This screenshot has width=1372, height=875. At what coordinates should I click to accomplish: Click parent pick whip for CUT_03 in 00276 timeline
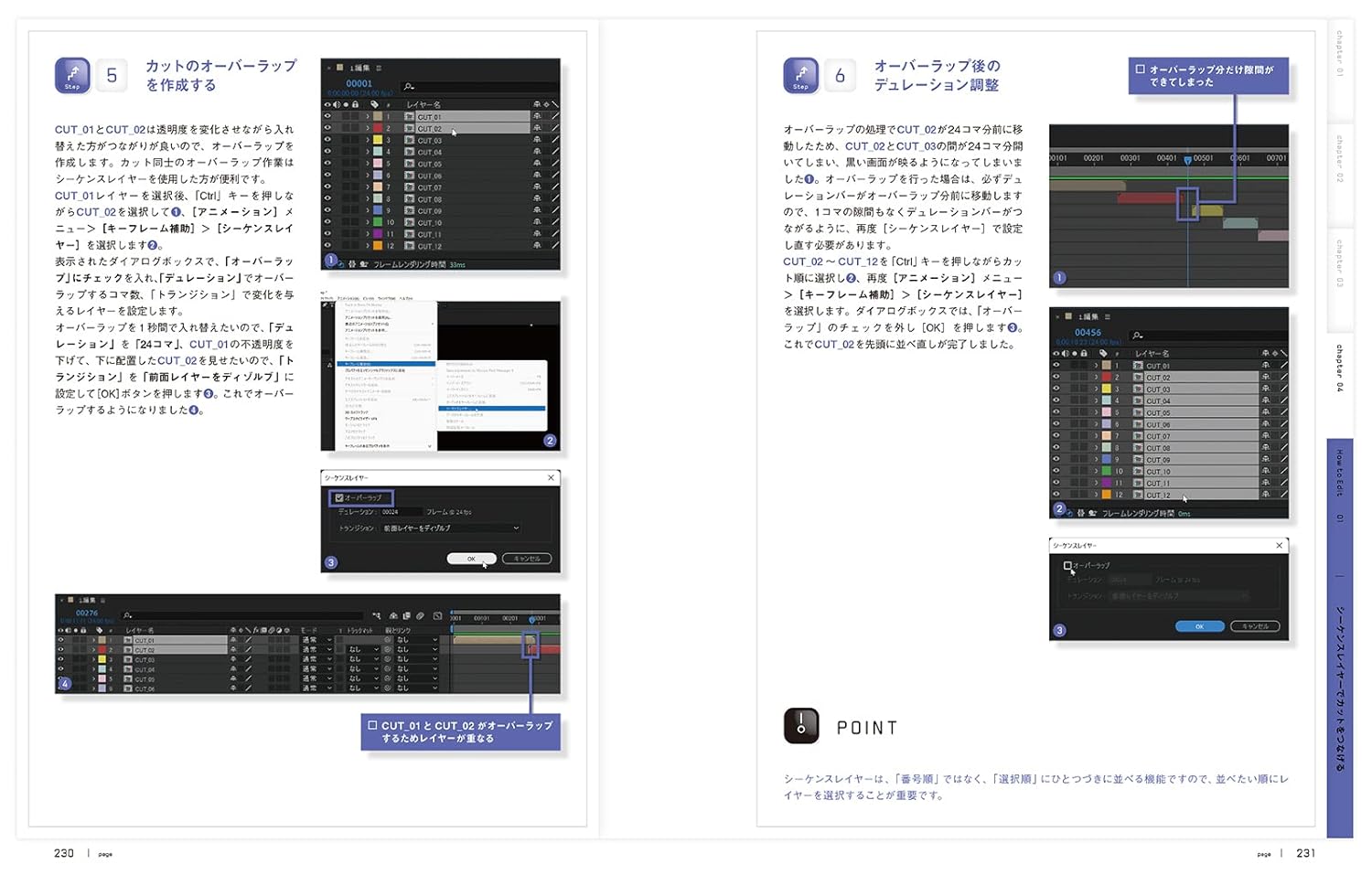point(387,658)
